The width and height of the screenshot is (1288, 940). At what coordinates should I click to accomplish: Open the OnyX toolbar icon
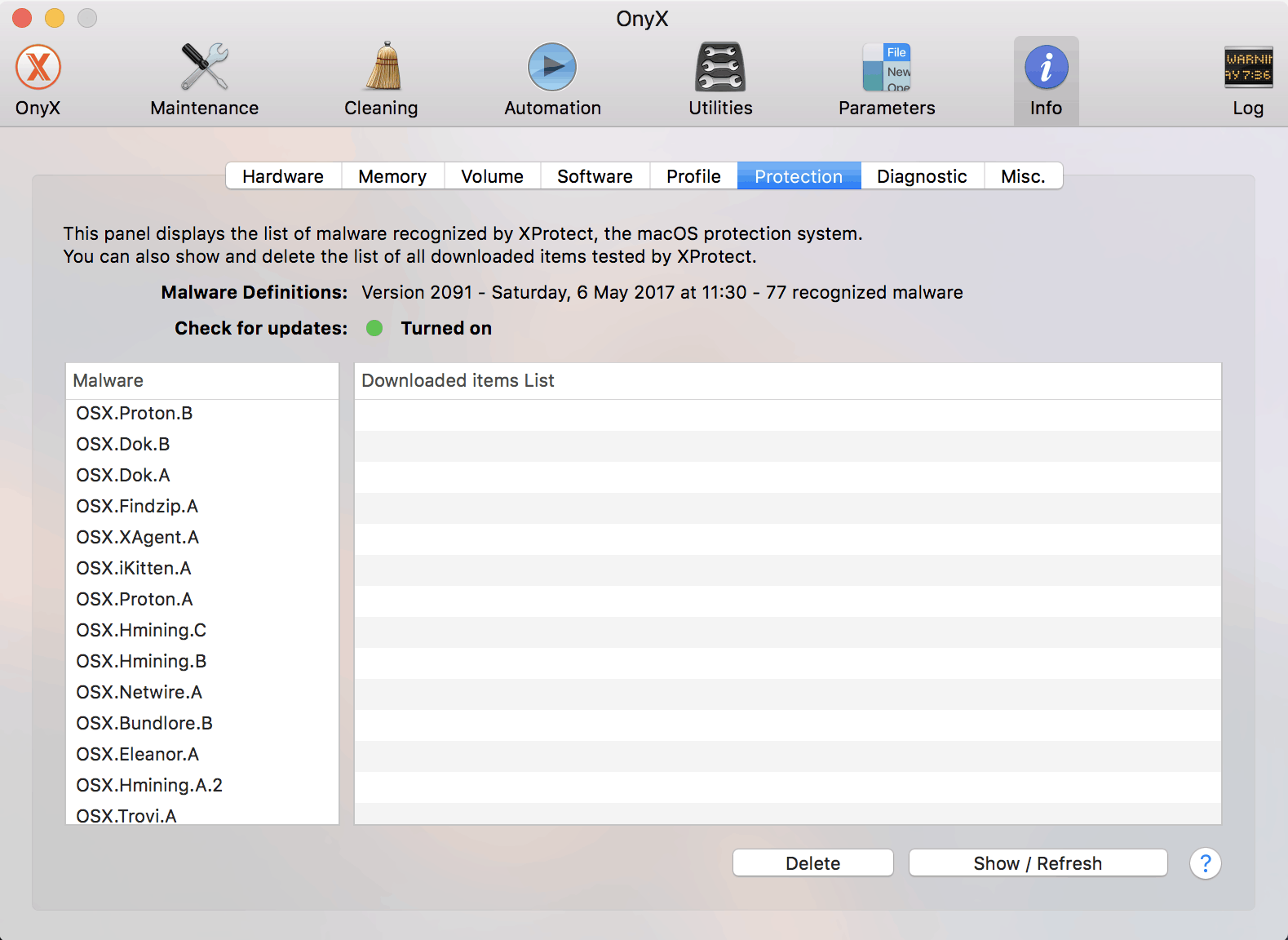pyautogui.click(x=38, y=80)
